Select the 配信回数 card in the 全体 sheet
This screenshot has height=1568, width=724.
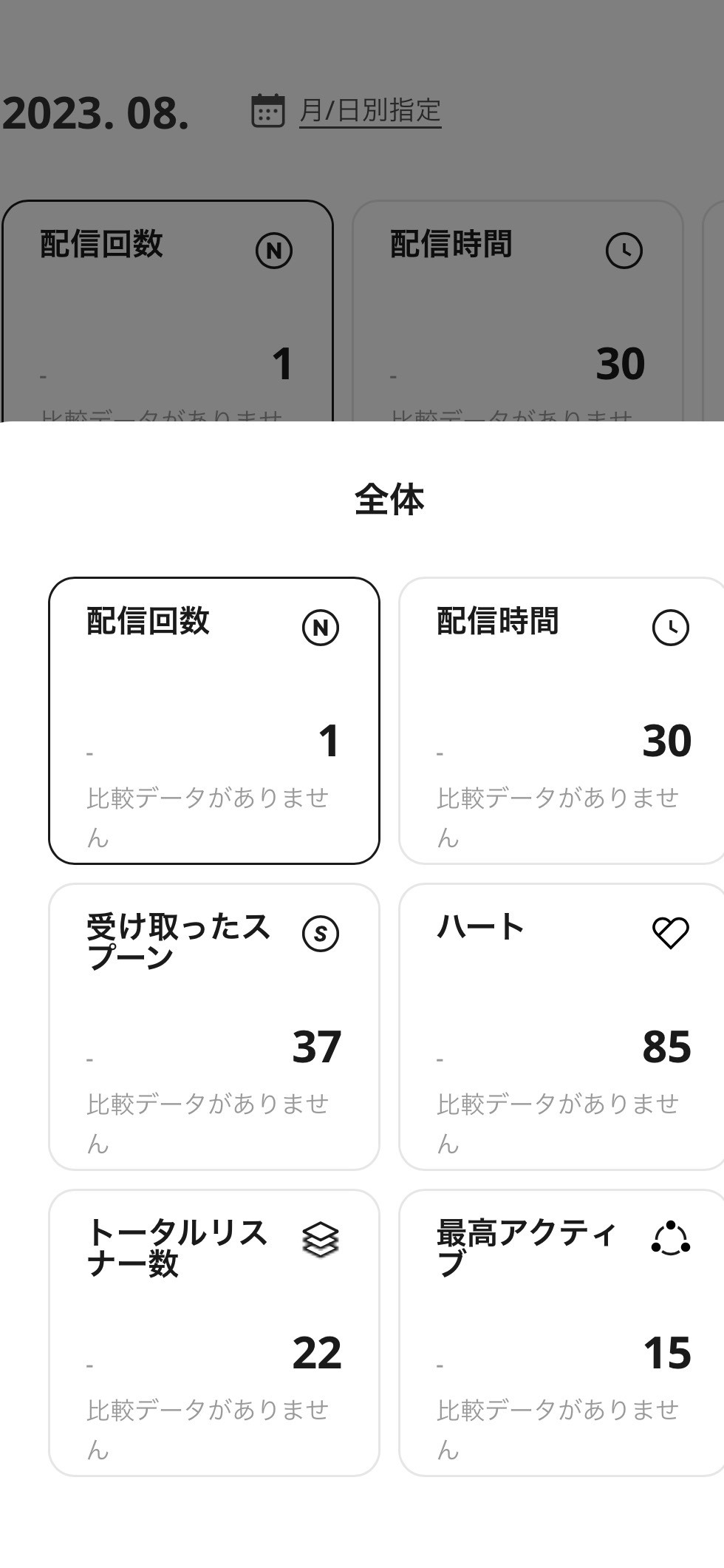[214, 721]
